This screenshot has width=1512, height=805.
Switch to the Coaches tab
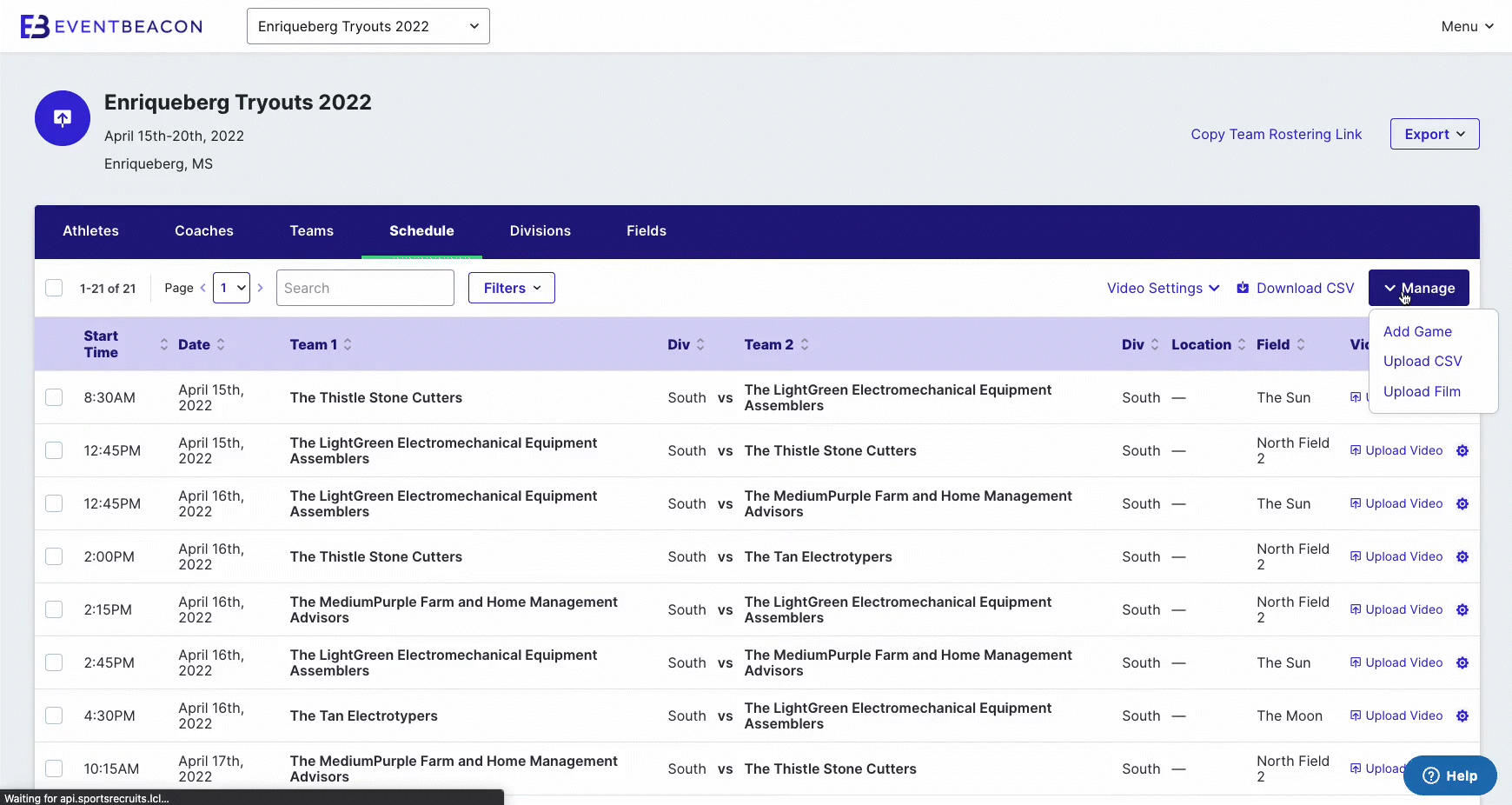point(204,231)
